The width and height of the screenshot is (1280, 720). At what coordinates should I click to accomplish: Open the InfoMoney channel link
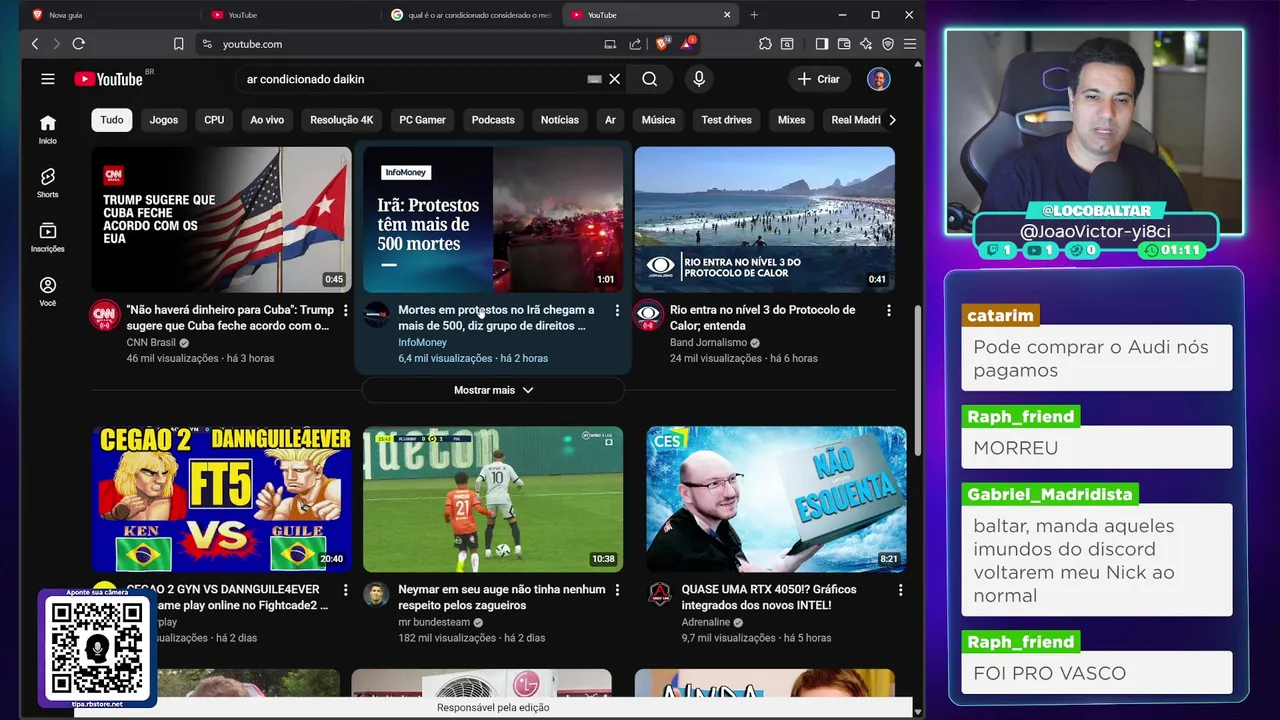(x=422, y=342)
